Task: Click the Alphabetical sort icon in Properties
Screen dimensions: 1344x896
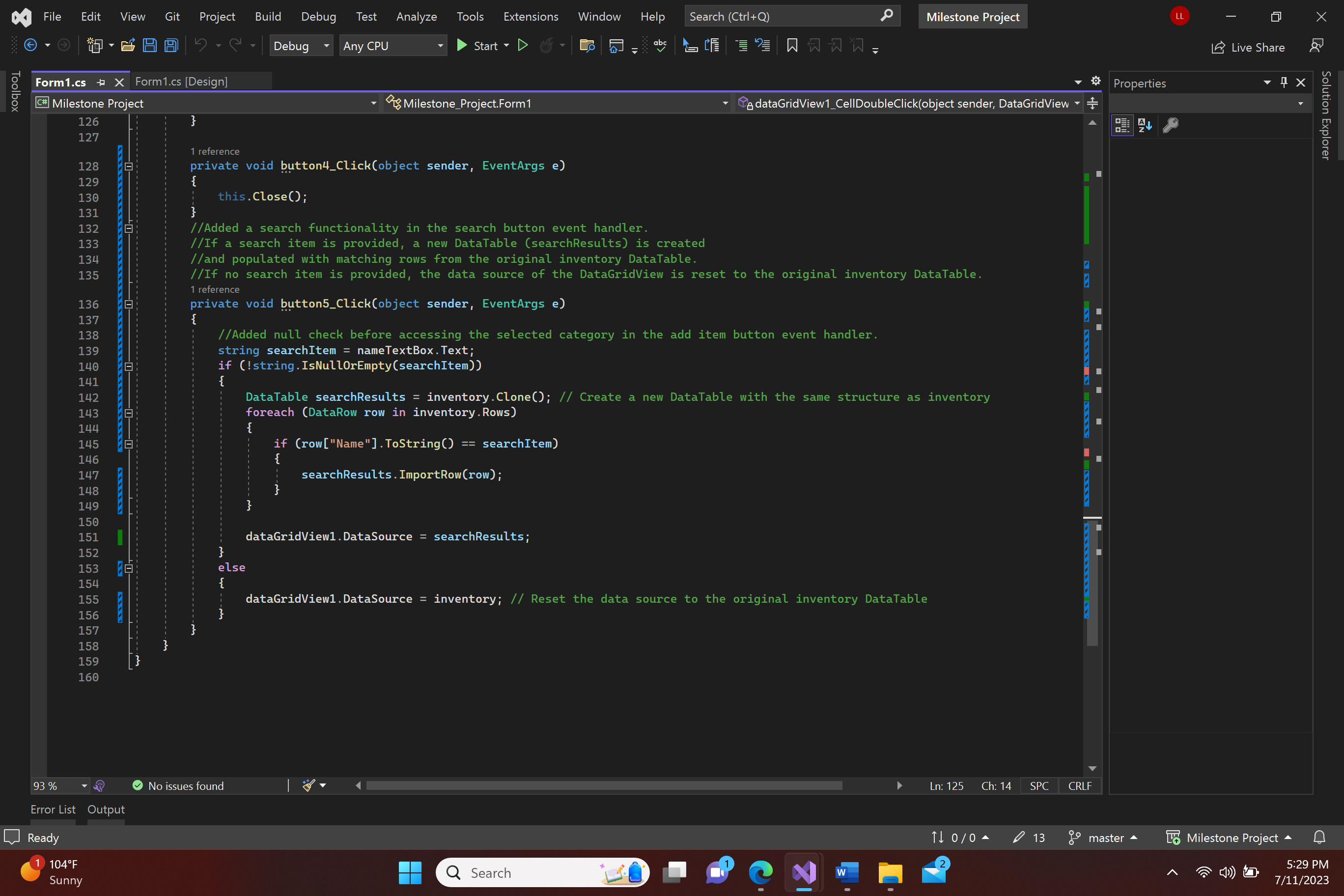Action: coord(1145,125)
